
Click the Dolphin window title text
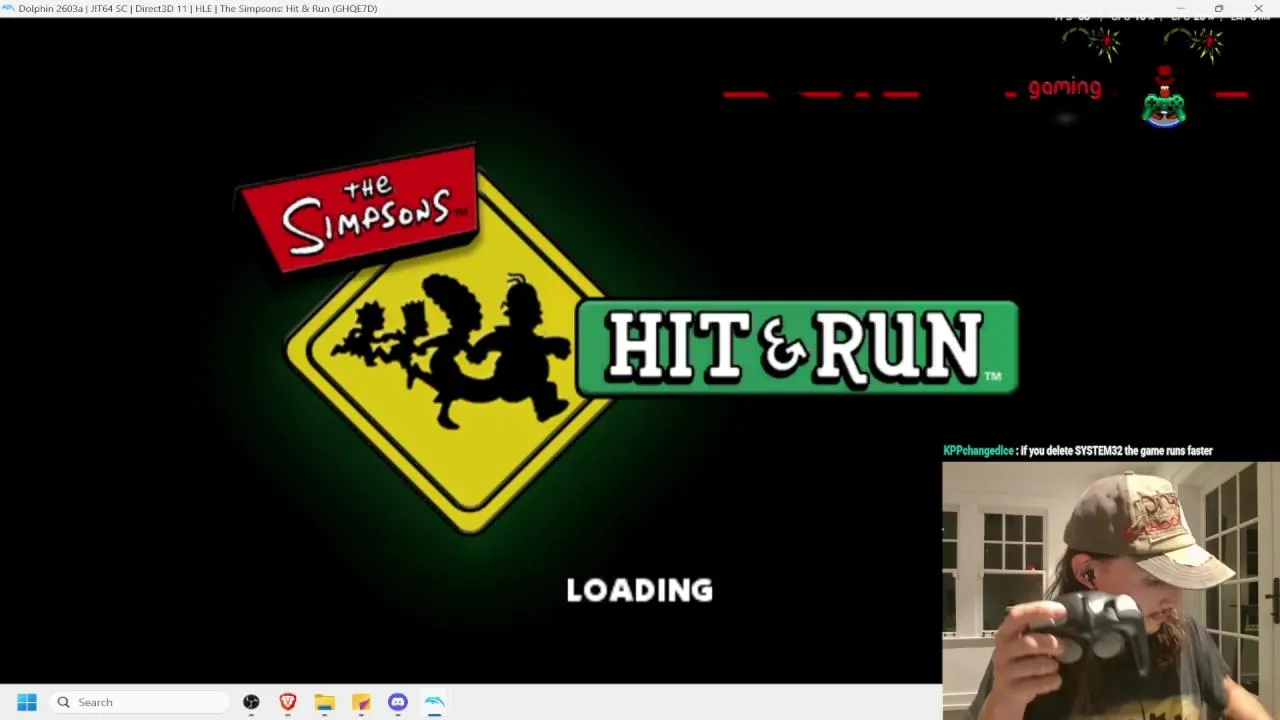[198, 9]
